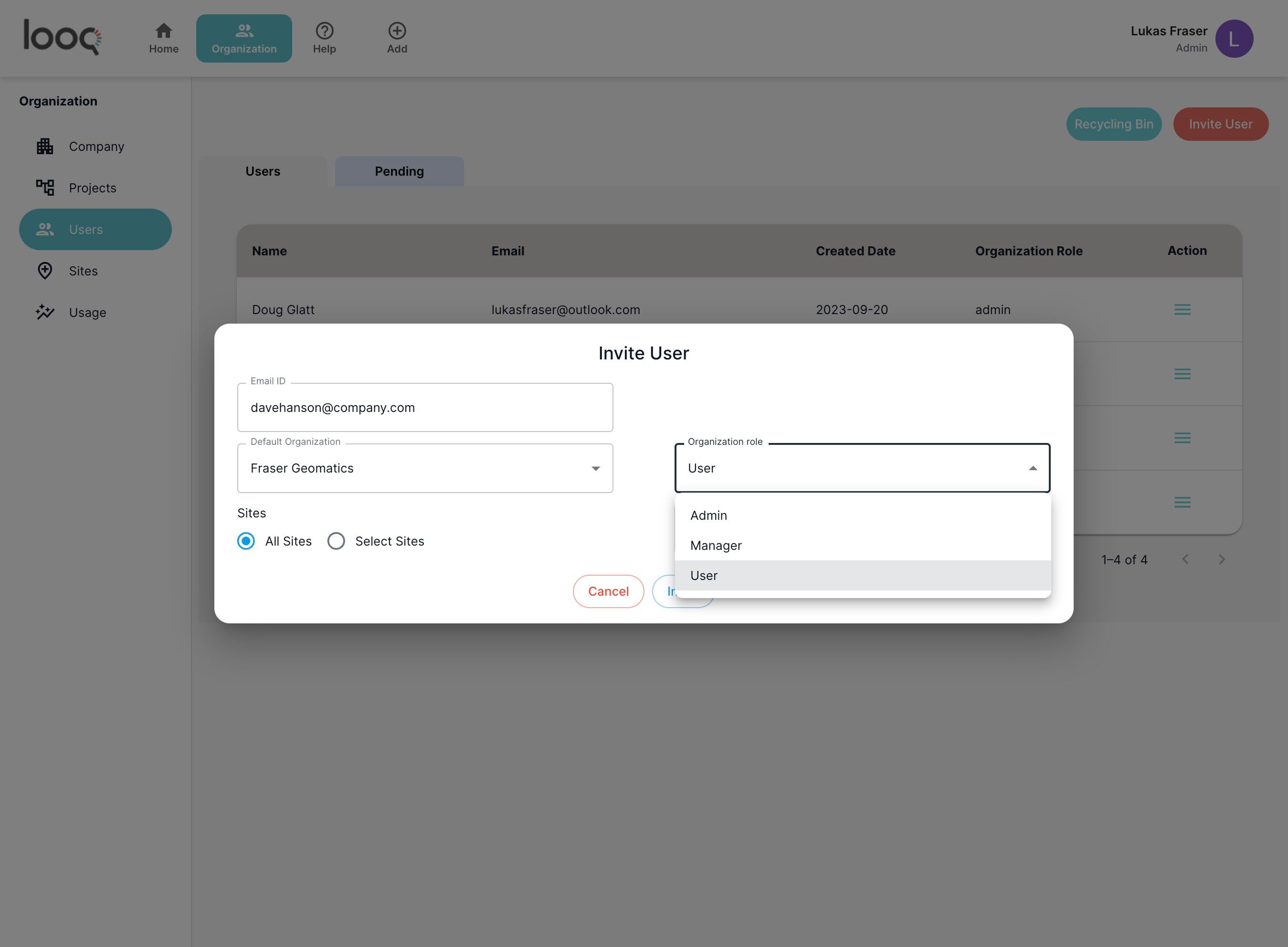Collapse the Organization role dropdown arrow
This screenshot has height=947, width=1288.
1032,468
